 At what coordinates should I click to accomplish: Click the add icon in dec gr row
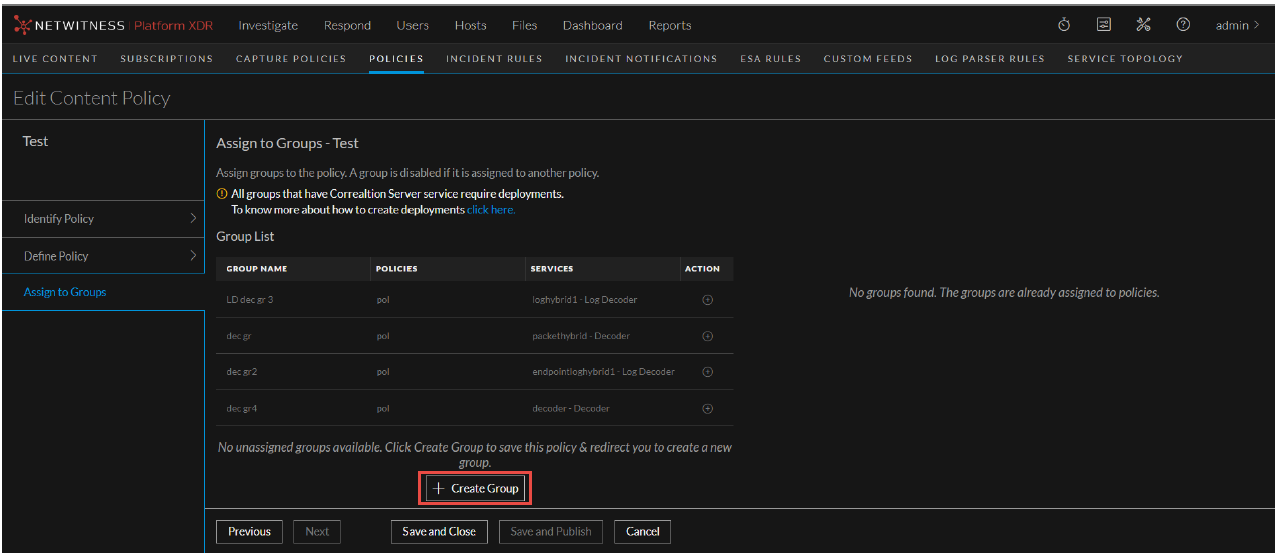click(x=708, y=336)
